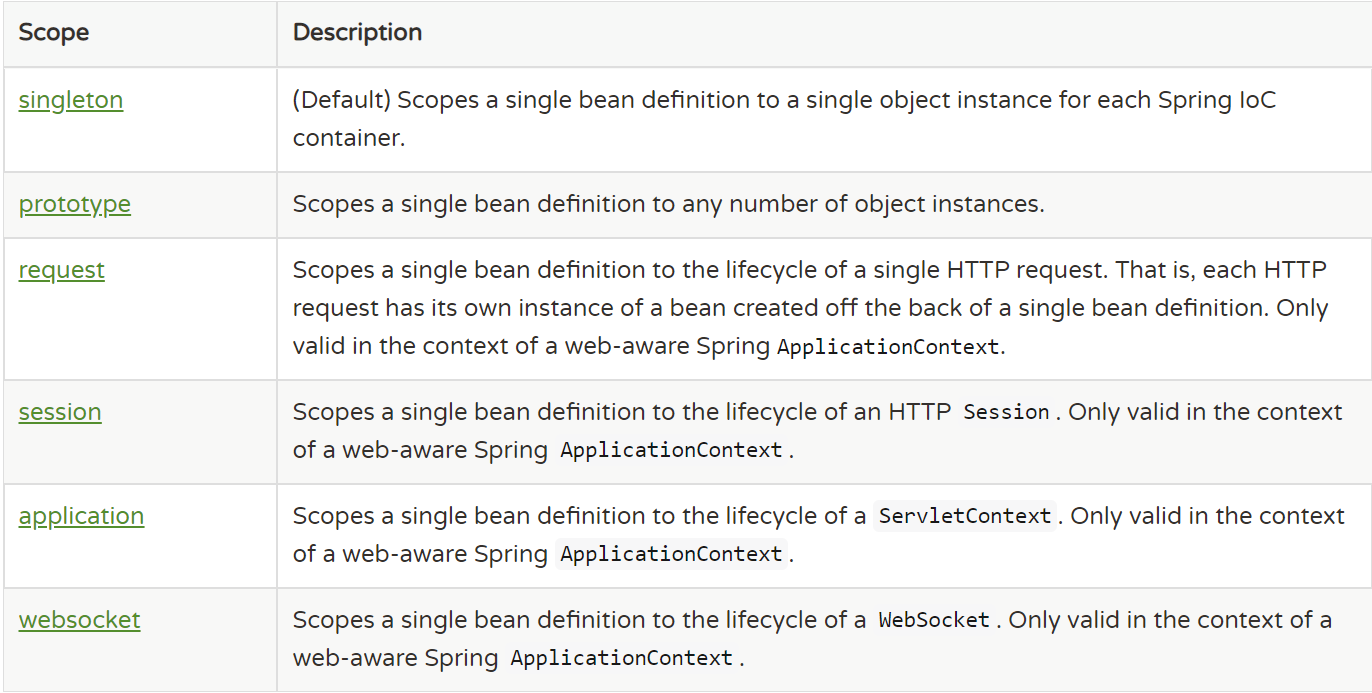Click the prototype description text
The width and height of the screenshot is (1372, 693).
668,204
